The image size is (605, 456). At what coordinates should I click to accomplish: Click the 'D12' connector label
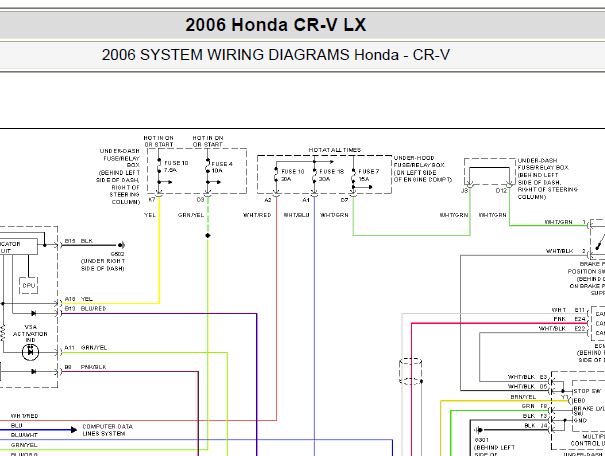tap(501, 191)
